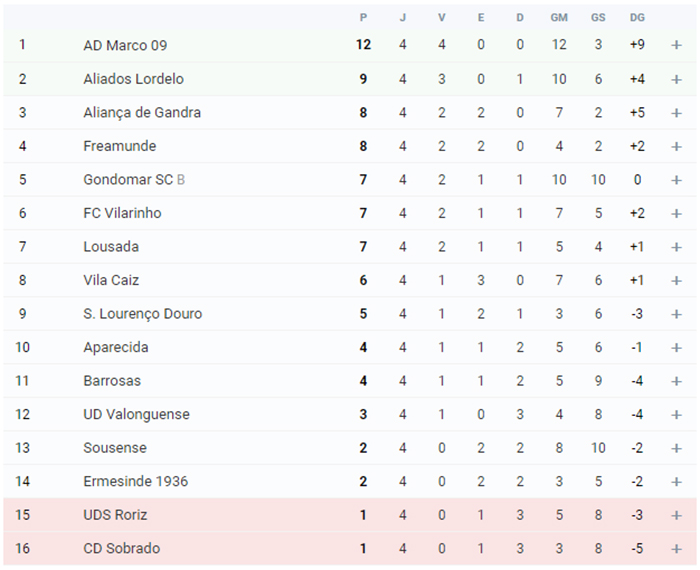Click the DG goal difference header
The width and height of the screenshot is (700, 570).
[637, 17]
